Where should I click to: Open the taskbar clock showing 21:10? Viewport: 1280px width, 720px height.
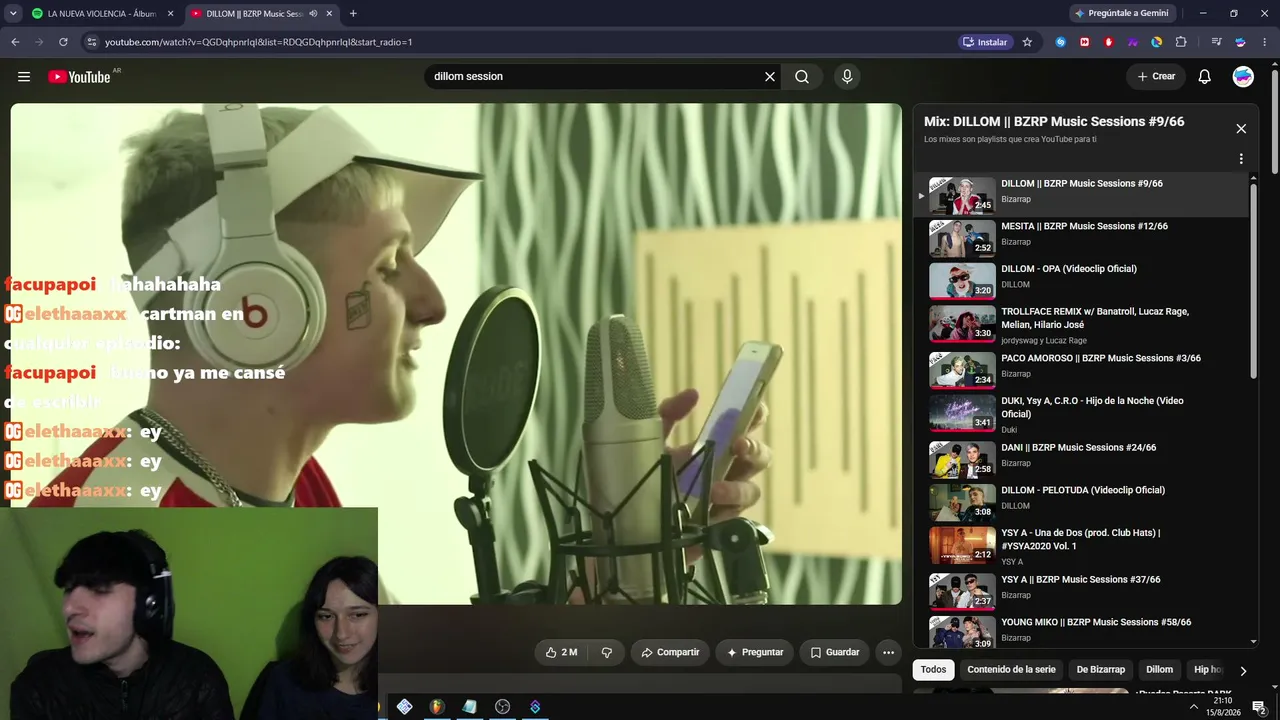pyautogui.click(x=1222, y=707)
